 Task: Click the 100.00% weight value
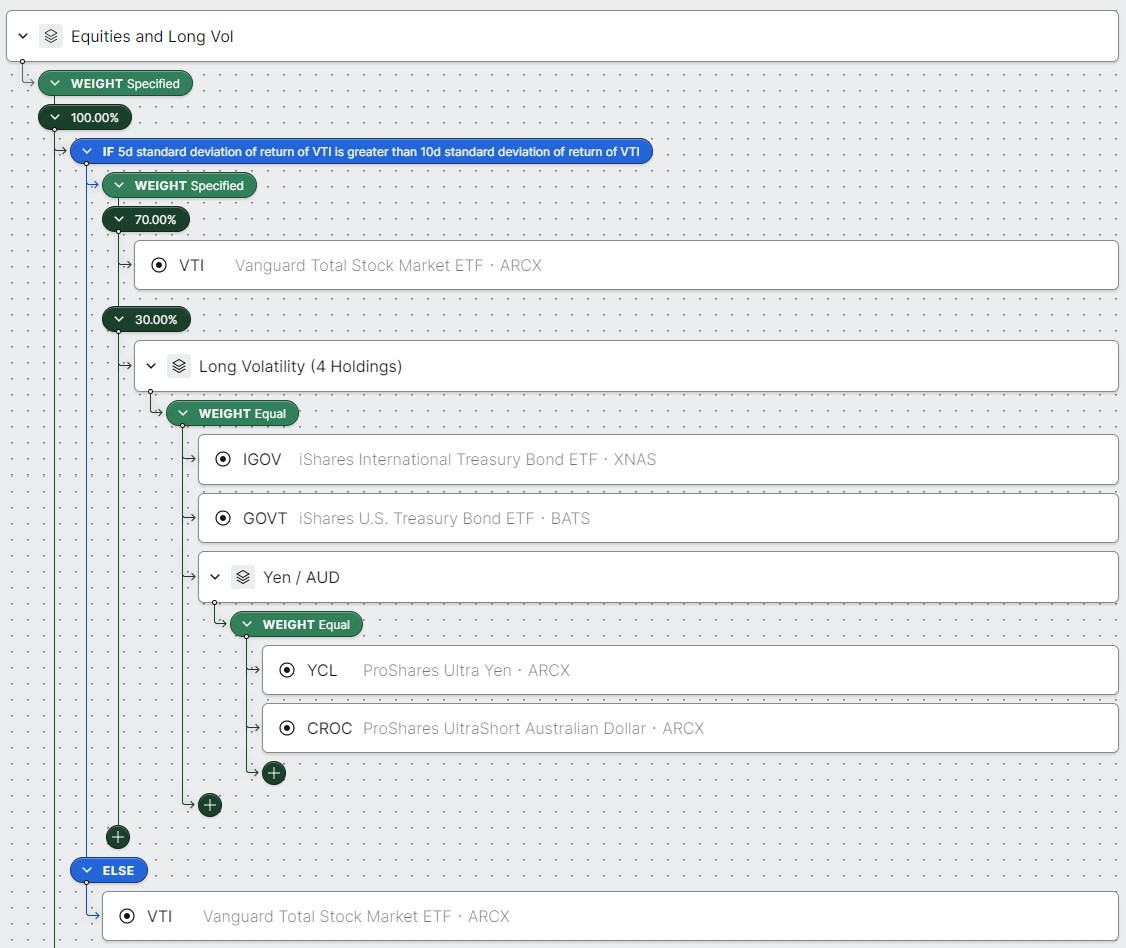(94, 118)
